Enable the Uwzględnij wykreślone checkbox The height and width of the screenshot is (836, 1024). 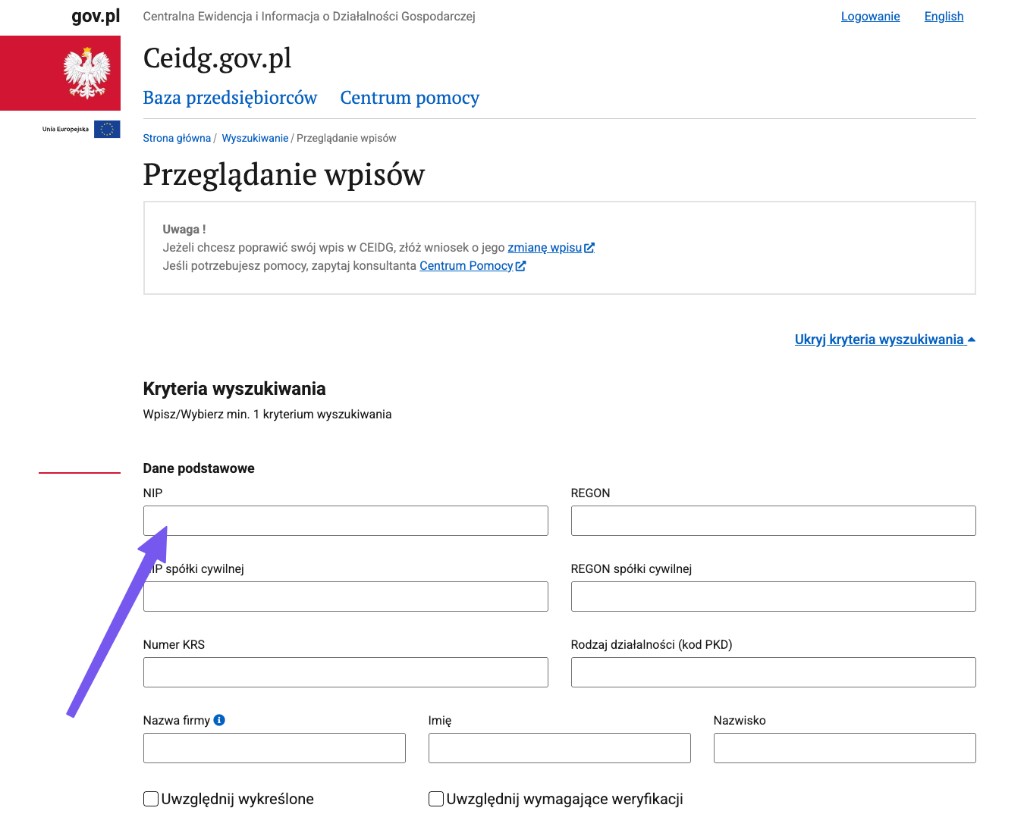pyautogui.click(x=151, y=799)
